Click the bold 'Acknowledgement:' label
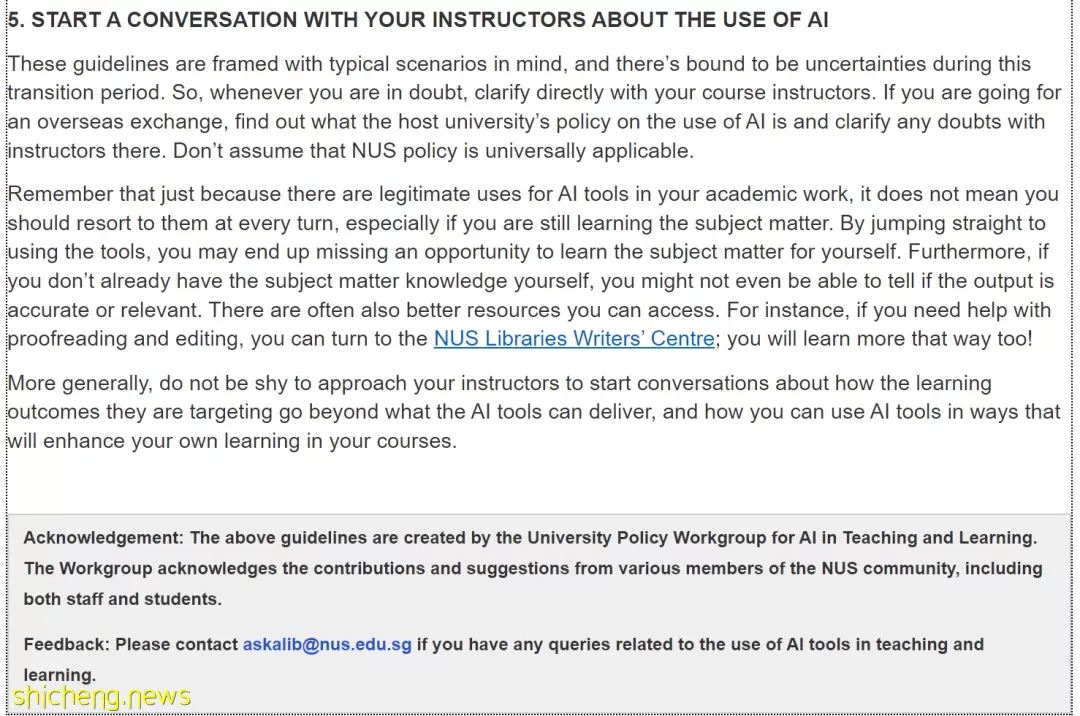 (x=103, y=538)
